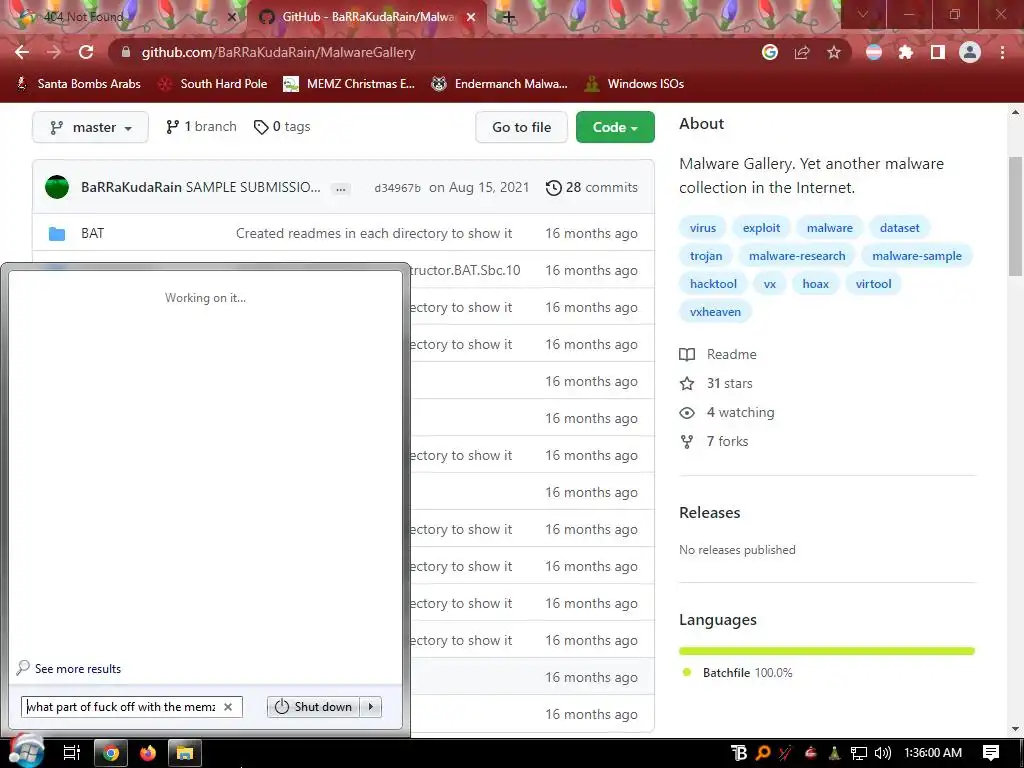The height and width of the screenshot is (768, 1024).
Task: Select the hacktool topic tag
Action: click(x=713, y=284)
